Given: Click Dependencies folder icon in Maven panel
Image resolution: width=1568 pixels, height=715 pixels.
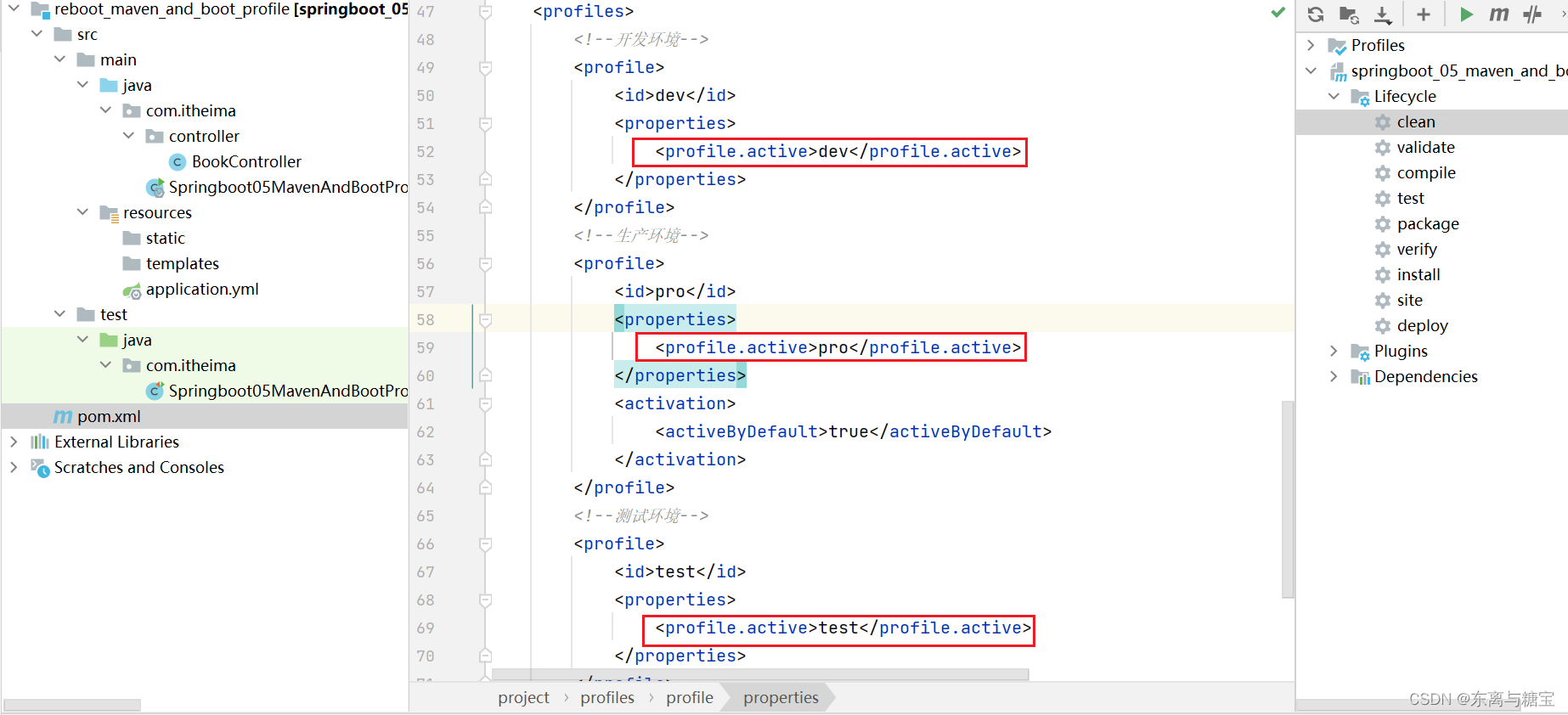Looking at the screenshot, I should click(x=1360, y=377).
